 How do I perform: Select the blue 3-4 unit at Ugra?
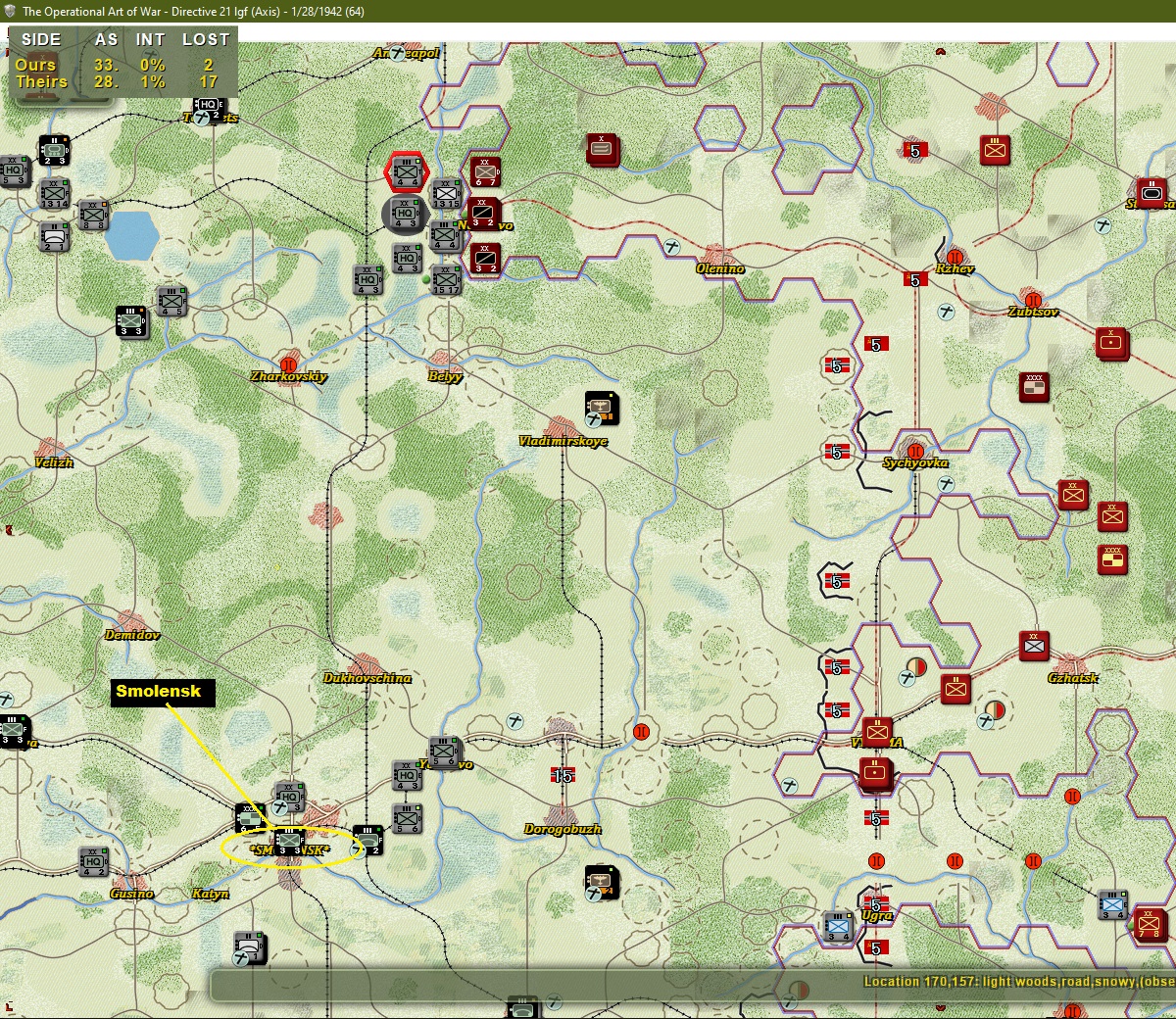point(838,925)
